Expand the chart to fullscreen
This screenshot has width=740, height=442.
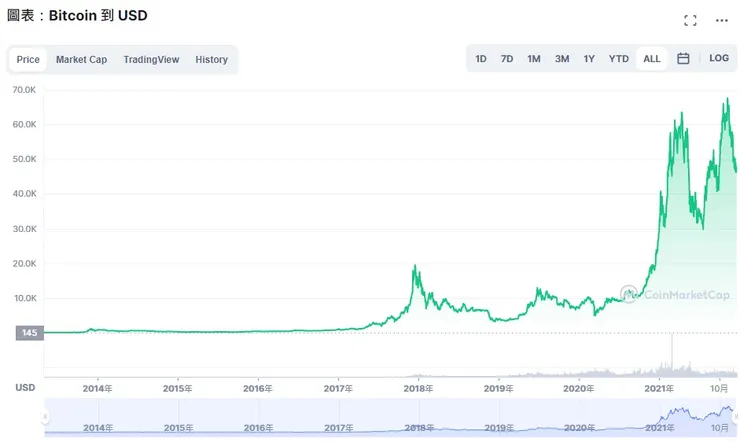pyautogui.click(x=690, y=20)
